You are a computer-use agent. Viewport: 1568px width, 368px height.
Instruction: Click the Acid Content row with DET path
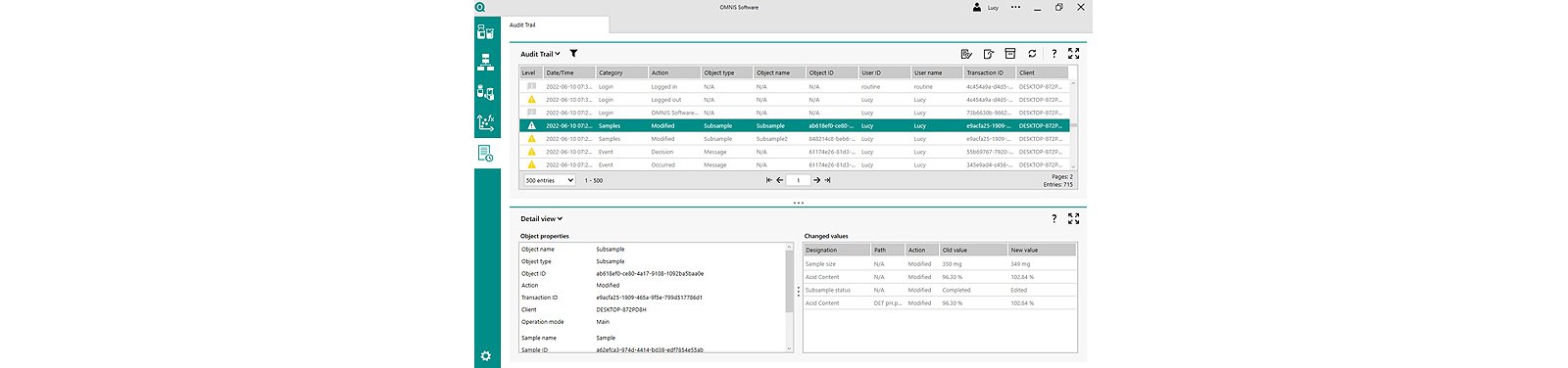point(940,303)
